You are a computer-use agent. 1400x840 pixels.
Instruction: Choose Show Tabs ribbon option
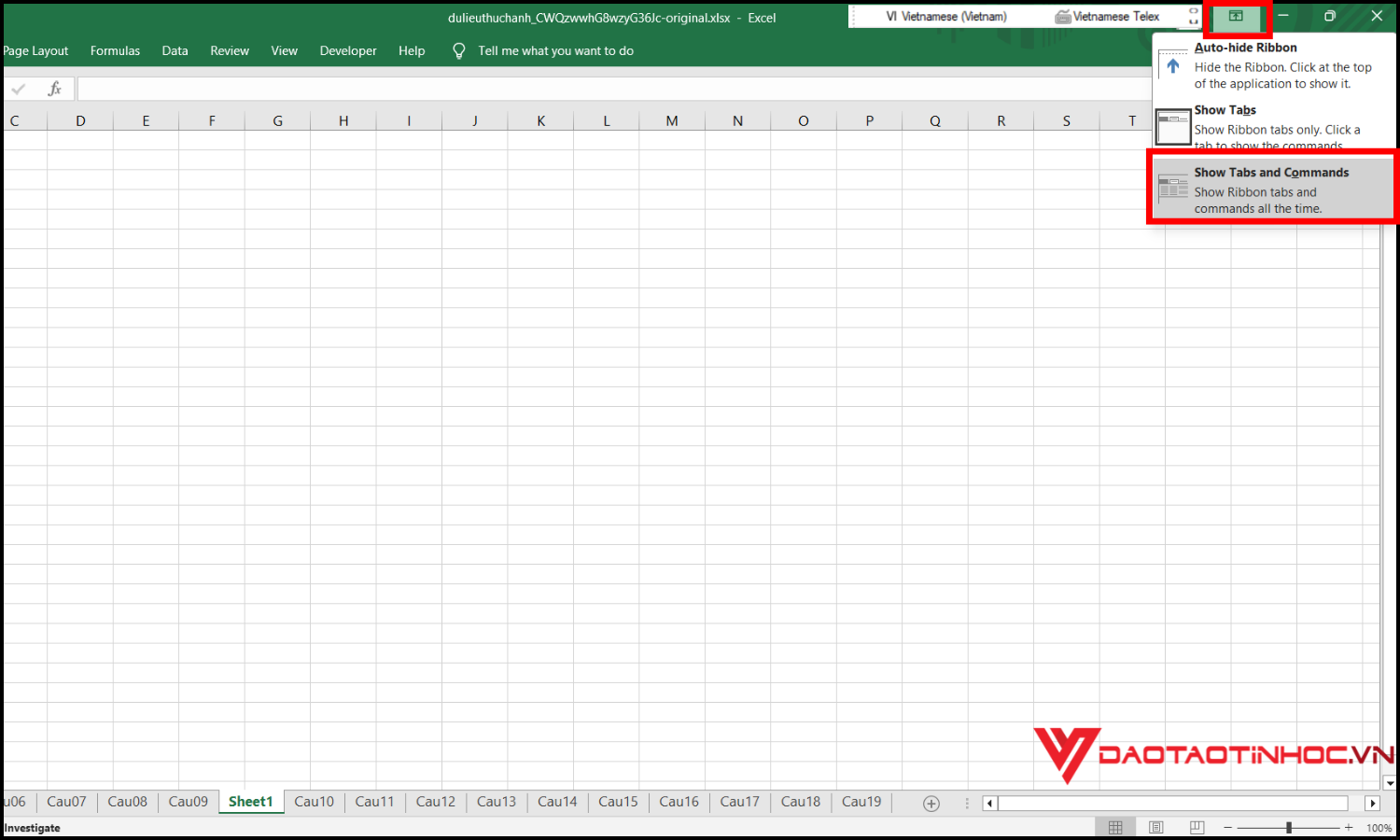pos(1273,127)
